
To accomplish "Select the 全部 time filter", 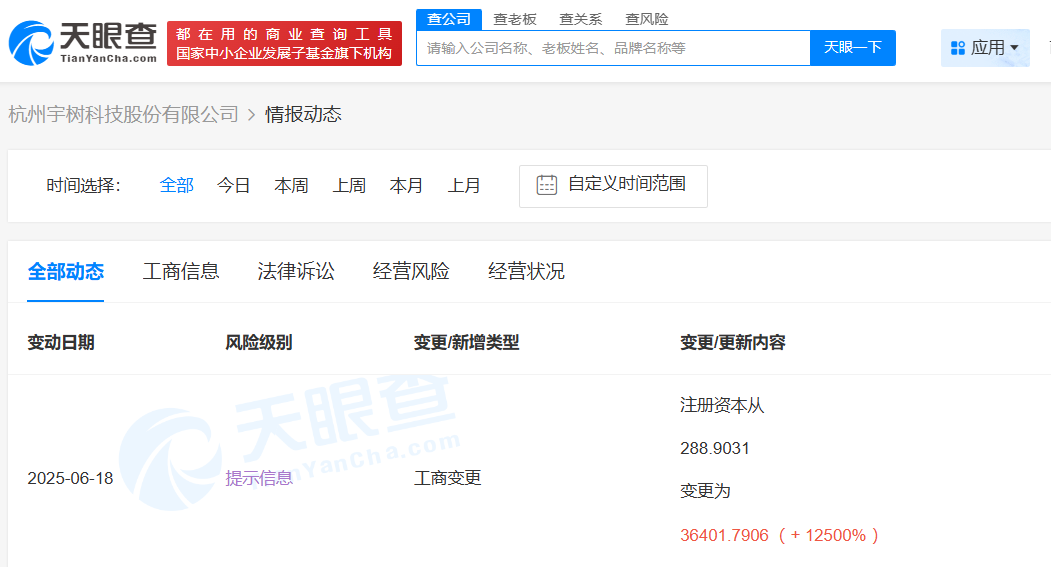I will point(176,185).
